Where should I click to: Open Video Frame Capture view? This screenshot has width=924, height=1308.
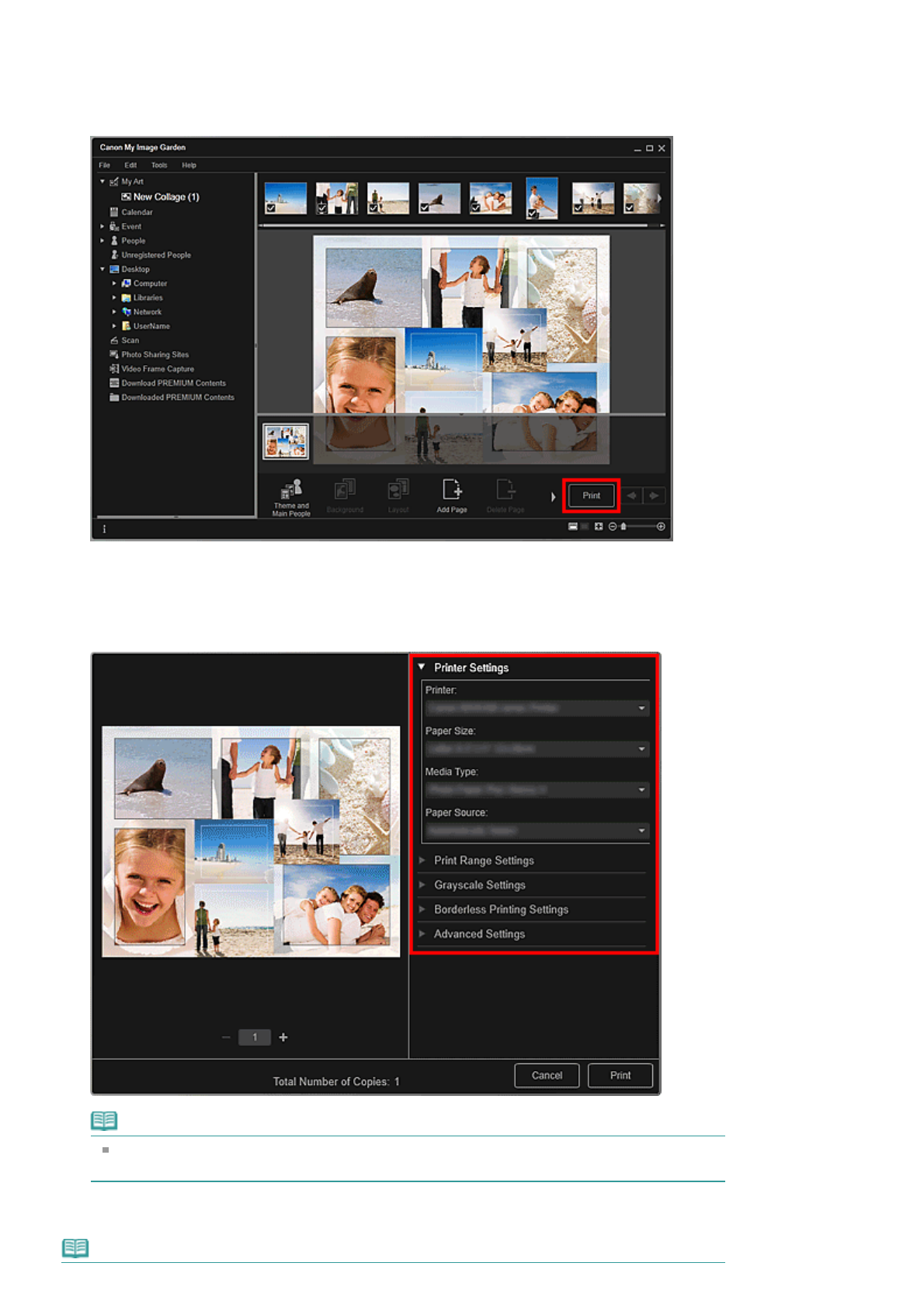[x=157, y=369]
